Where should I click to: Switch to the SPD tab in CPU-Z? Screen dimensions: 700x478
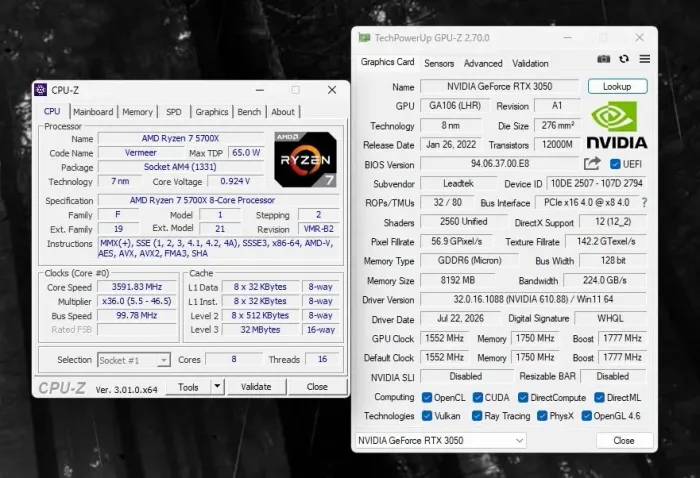(174, 112)
